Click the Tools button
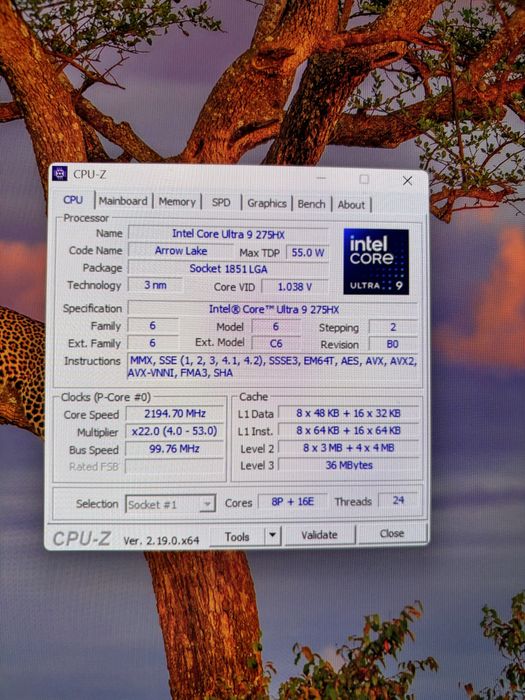Viewport: 525px width, 700px height. click(237, 536)
